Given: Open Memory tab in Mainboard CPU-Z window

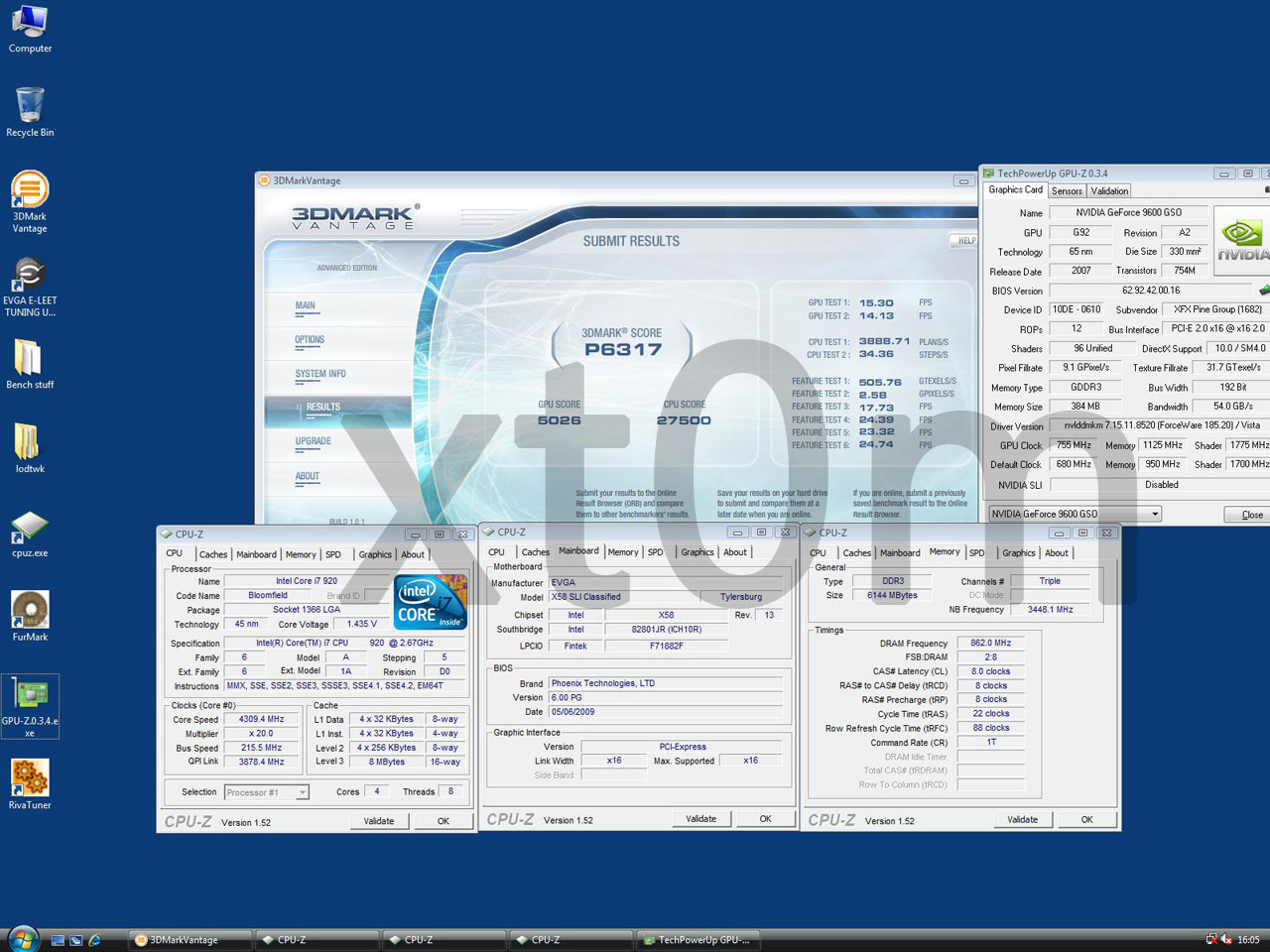Looking at the screenshot, I should (x=623, y=552).
